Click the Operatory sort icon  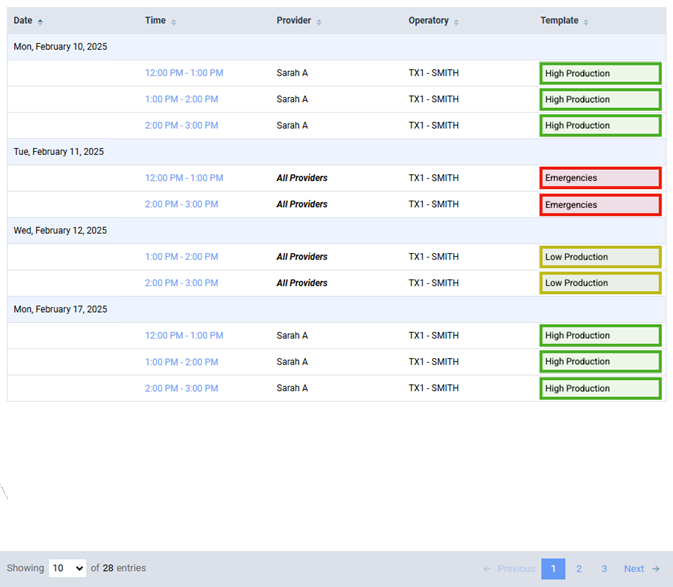click(457, 21)
